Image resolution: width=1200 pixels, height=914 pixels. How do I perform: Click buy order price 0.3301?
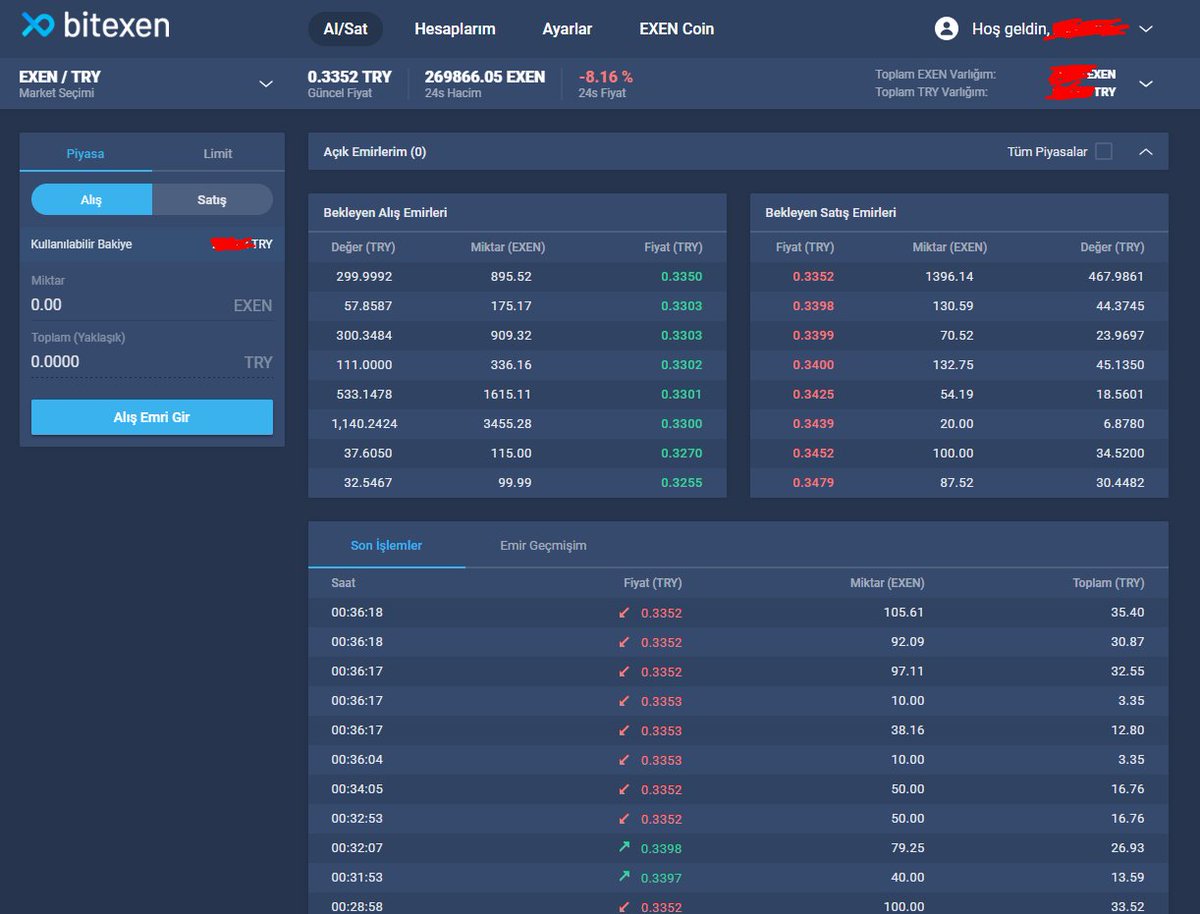681,394
